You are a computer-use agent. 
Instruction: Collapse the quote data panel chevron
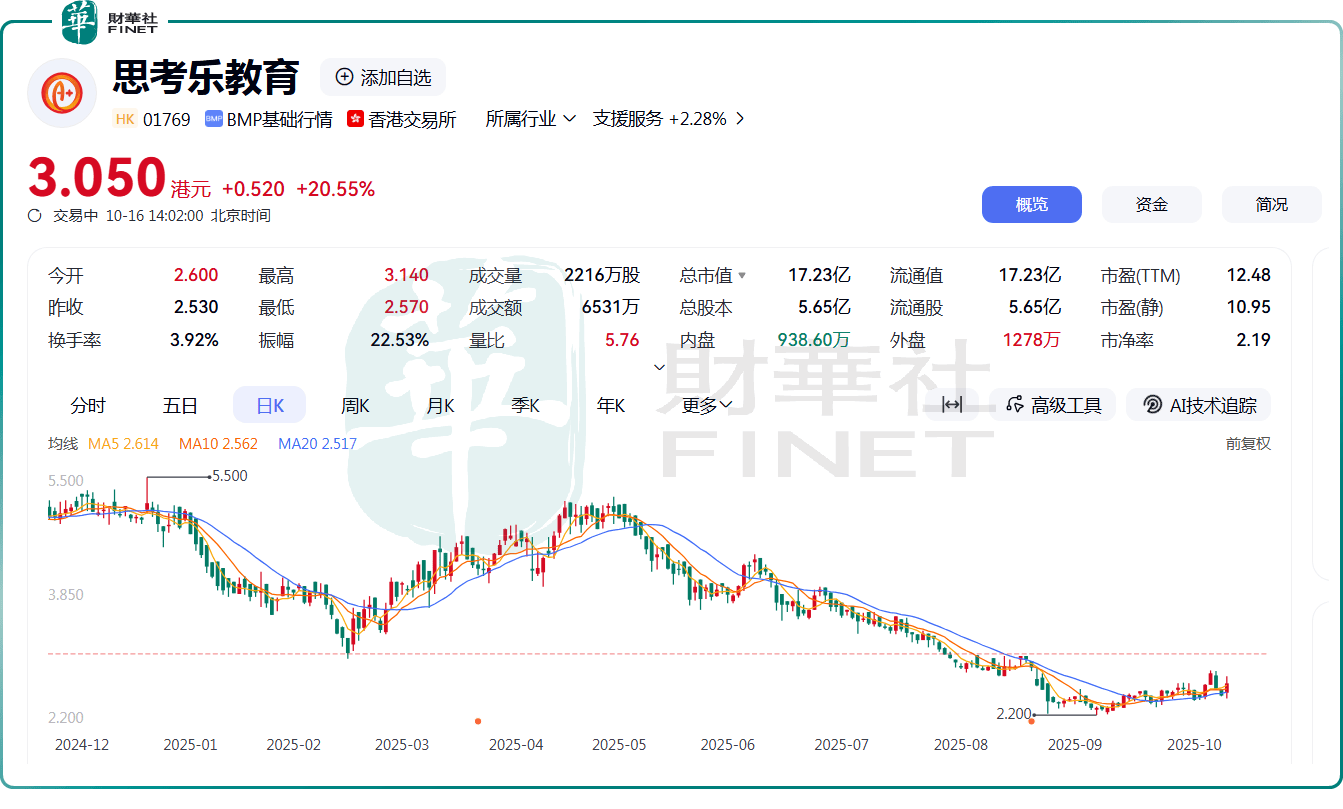click(659, 368)
